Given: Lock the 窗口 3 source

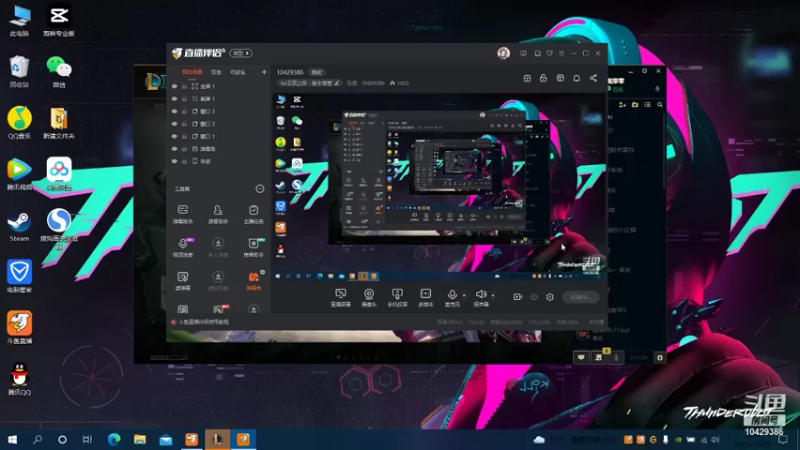Looking at the screenshot, I should tap(184, 111).
